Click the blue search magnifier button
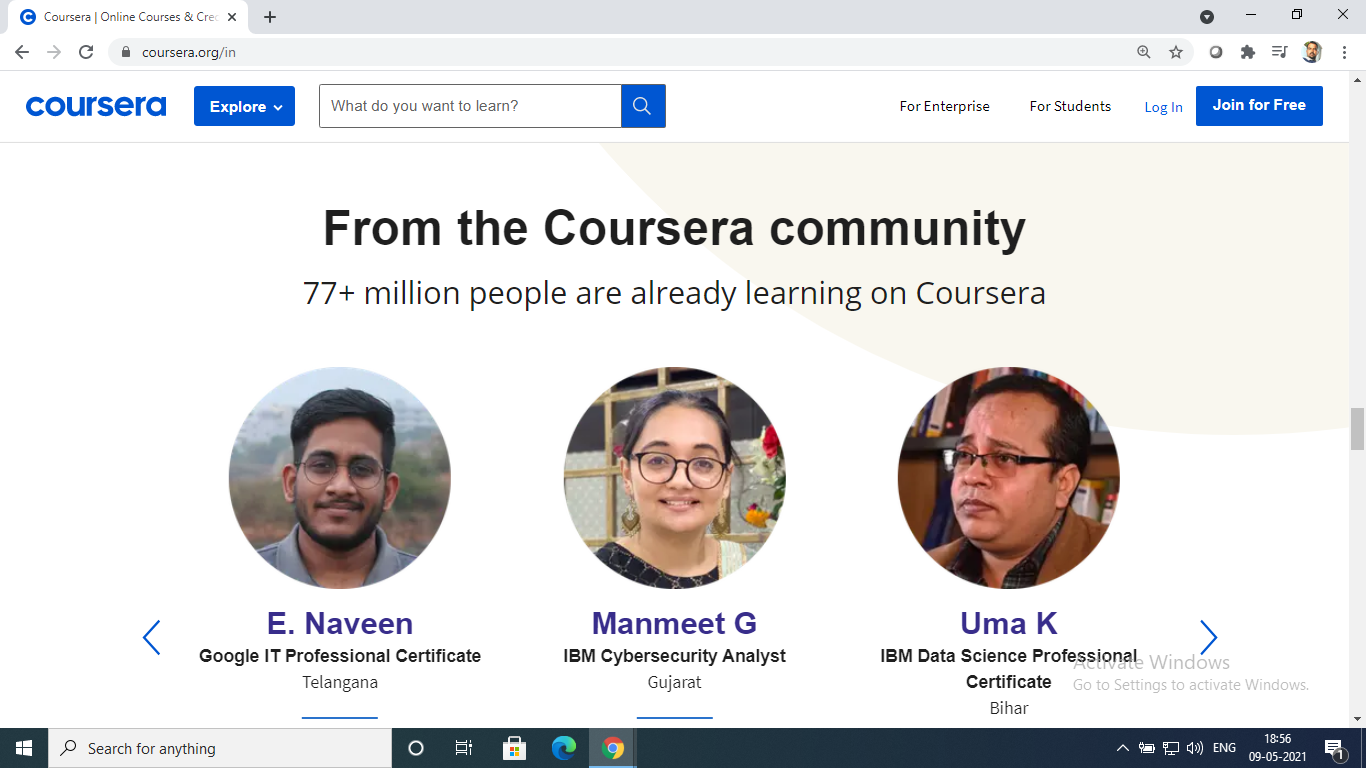This screenshot has width=1366, height=768. click(x=643, y=106)
